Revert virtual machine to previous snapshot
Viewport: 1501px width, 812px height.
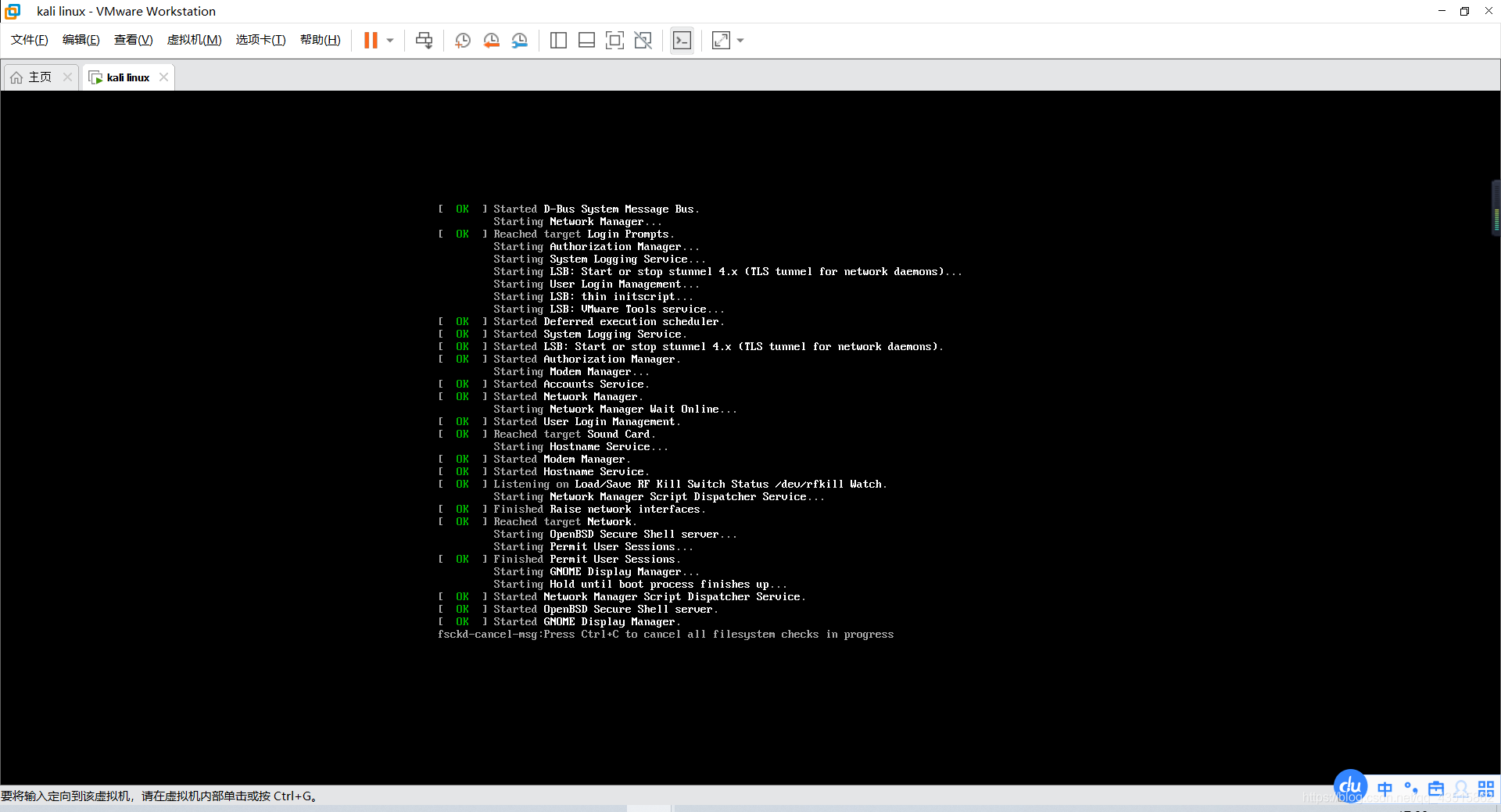pos(492,41)
